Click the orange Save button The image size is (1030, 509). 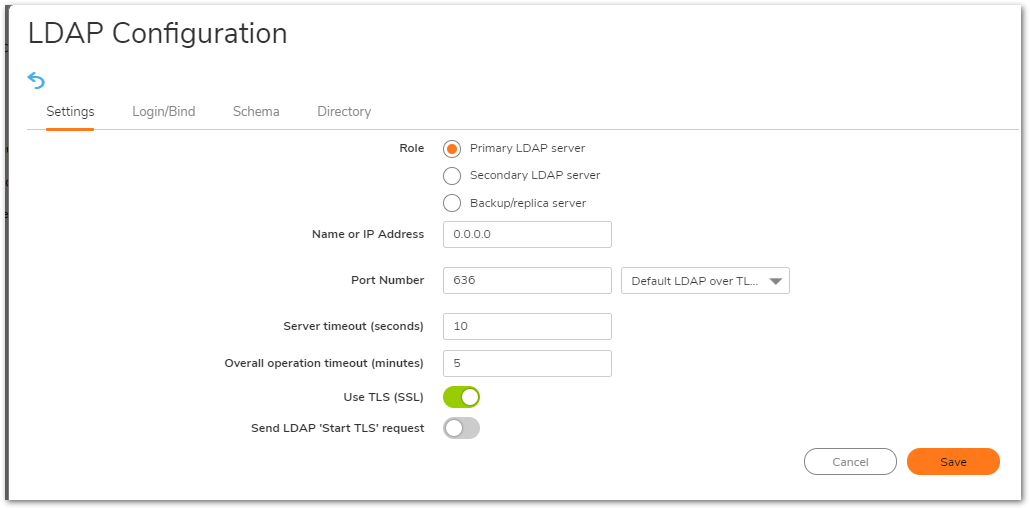953,462
